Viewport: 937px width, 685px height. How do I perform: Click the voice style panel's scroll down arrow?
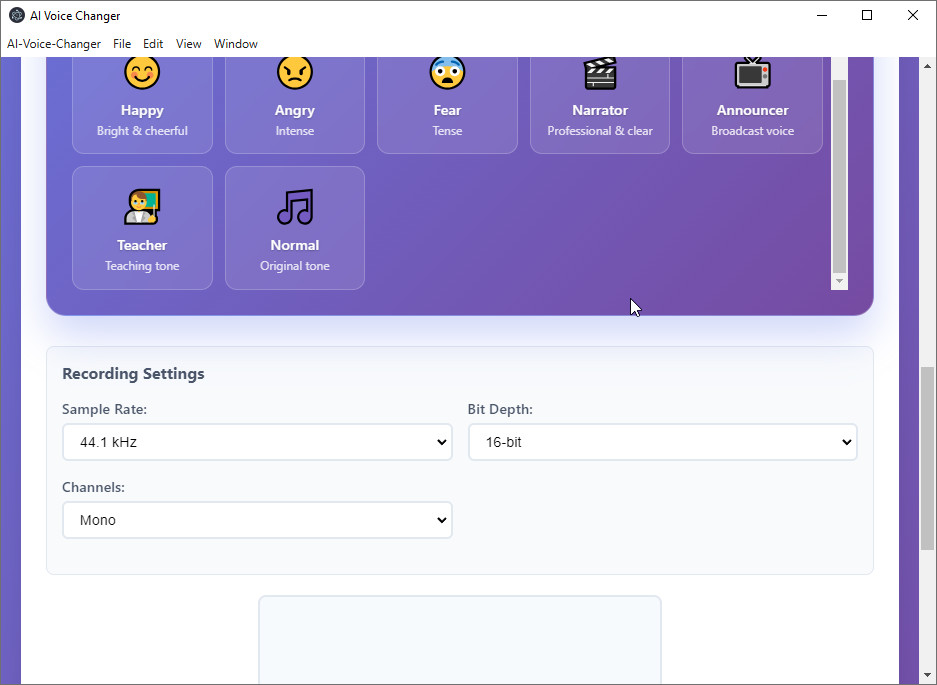tap(839, 282)
